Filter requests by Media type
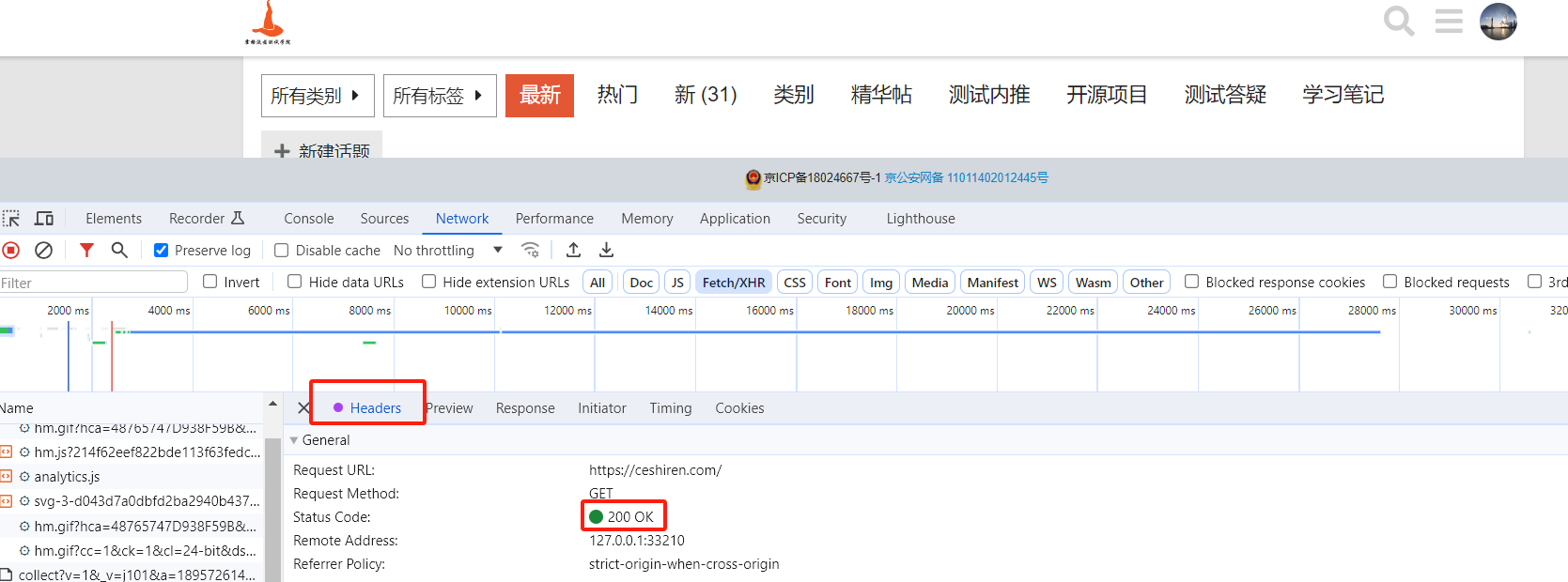 click(x=930, y=283)
